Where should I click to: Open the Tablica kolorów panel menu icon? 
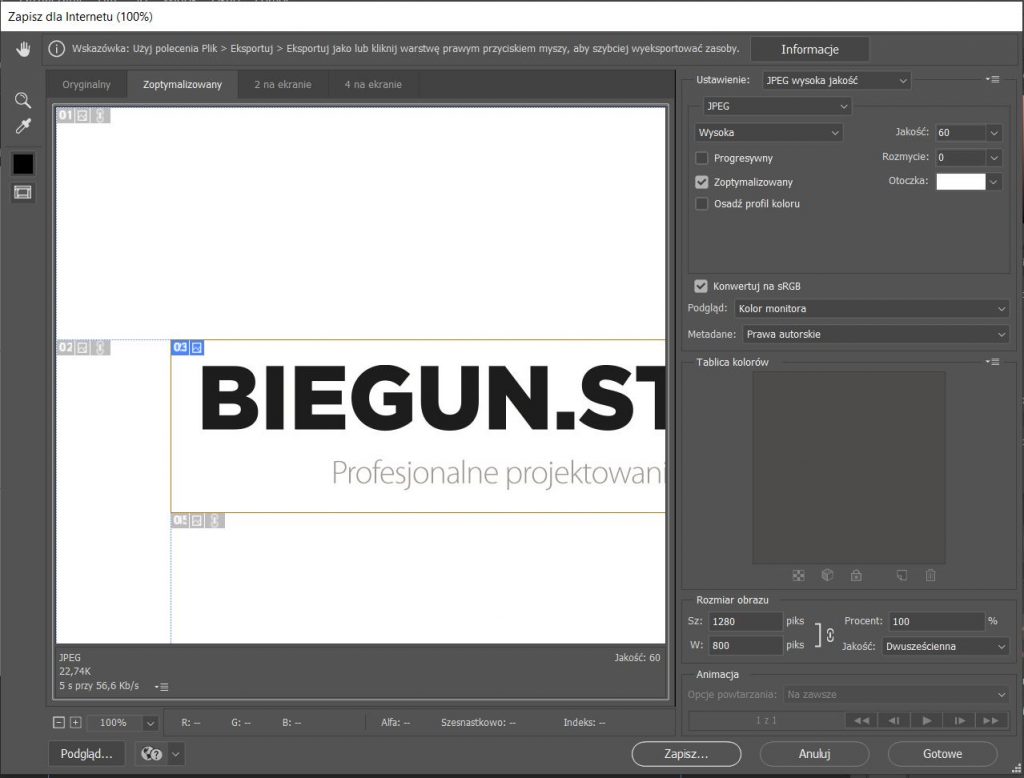tap(993, 362)
